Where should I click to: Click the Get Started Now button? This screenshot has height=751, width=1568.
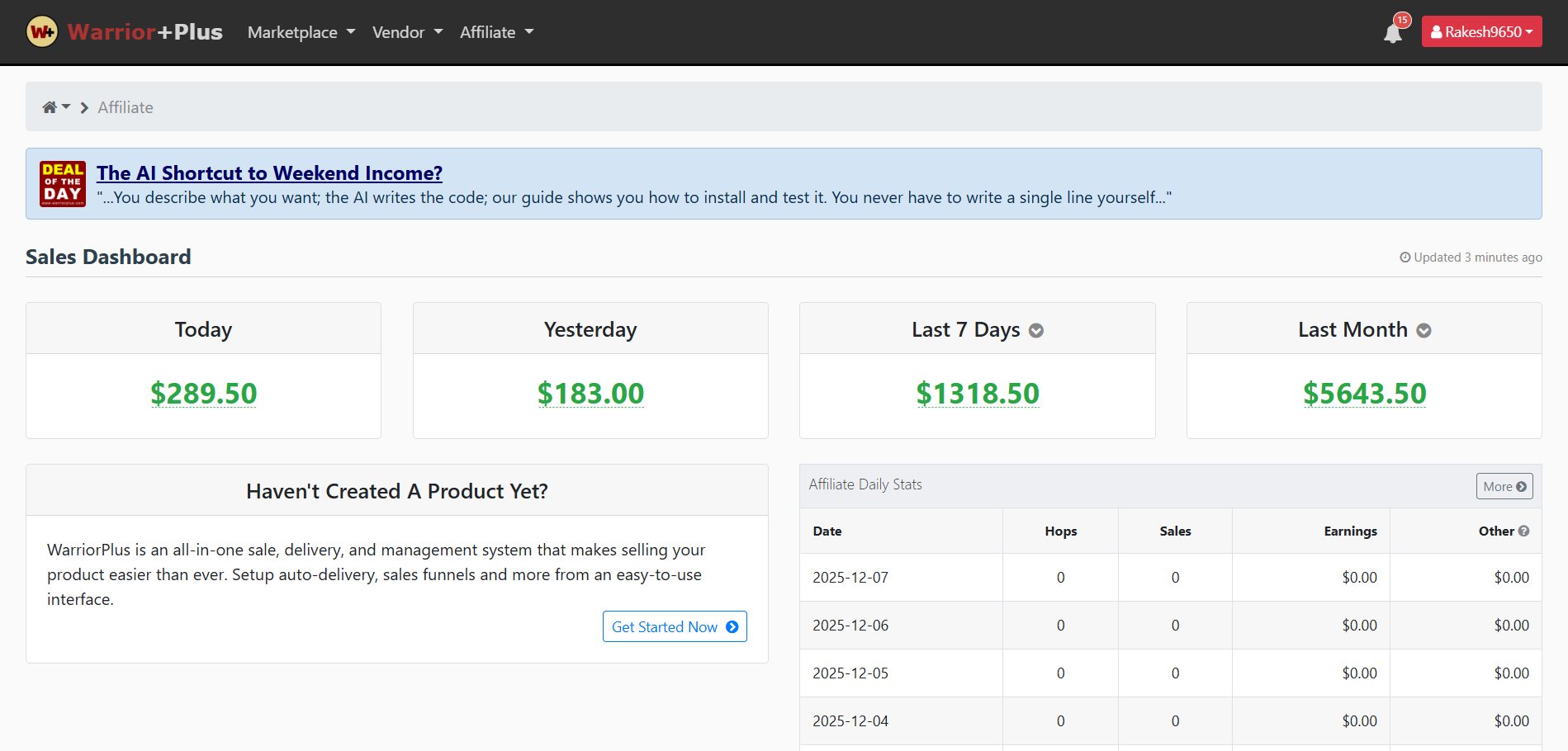(x=674, y=626)
